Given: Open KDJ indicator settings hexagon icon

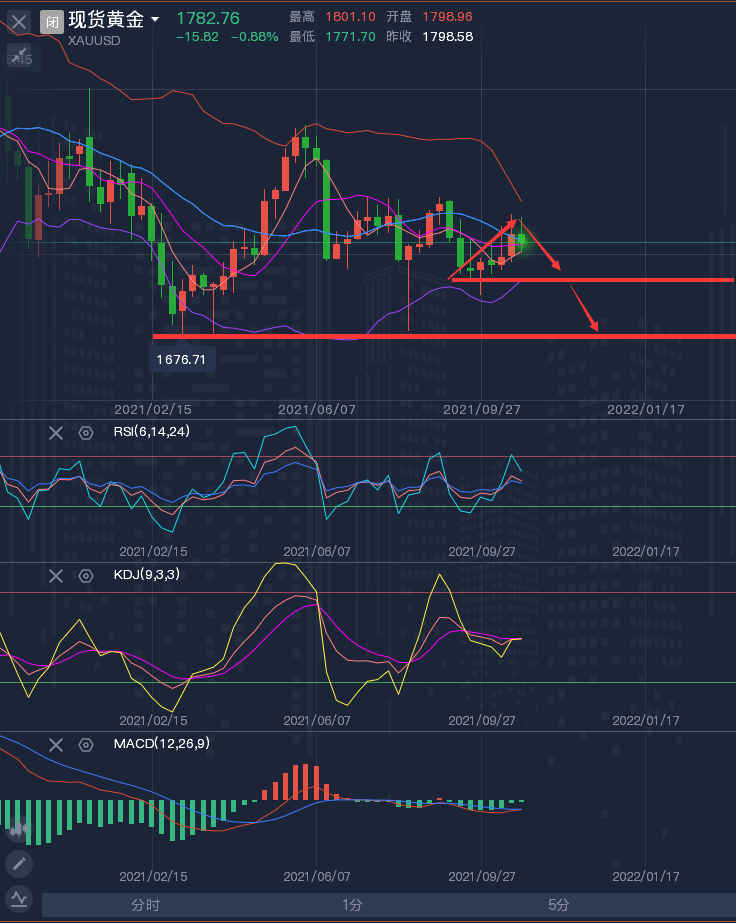Looking at the screenshot, I should coord(86,575).
